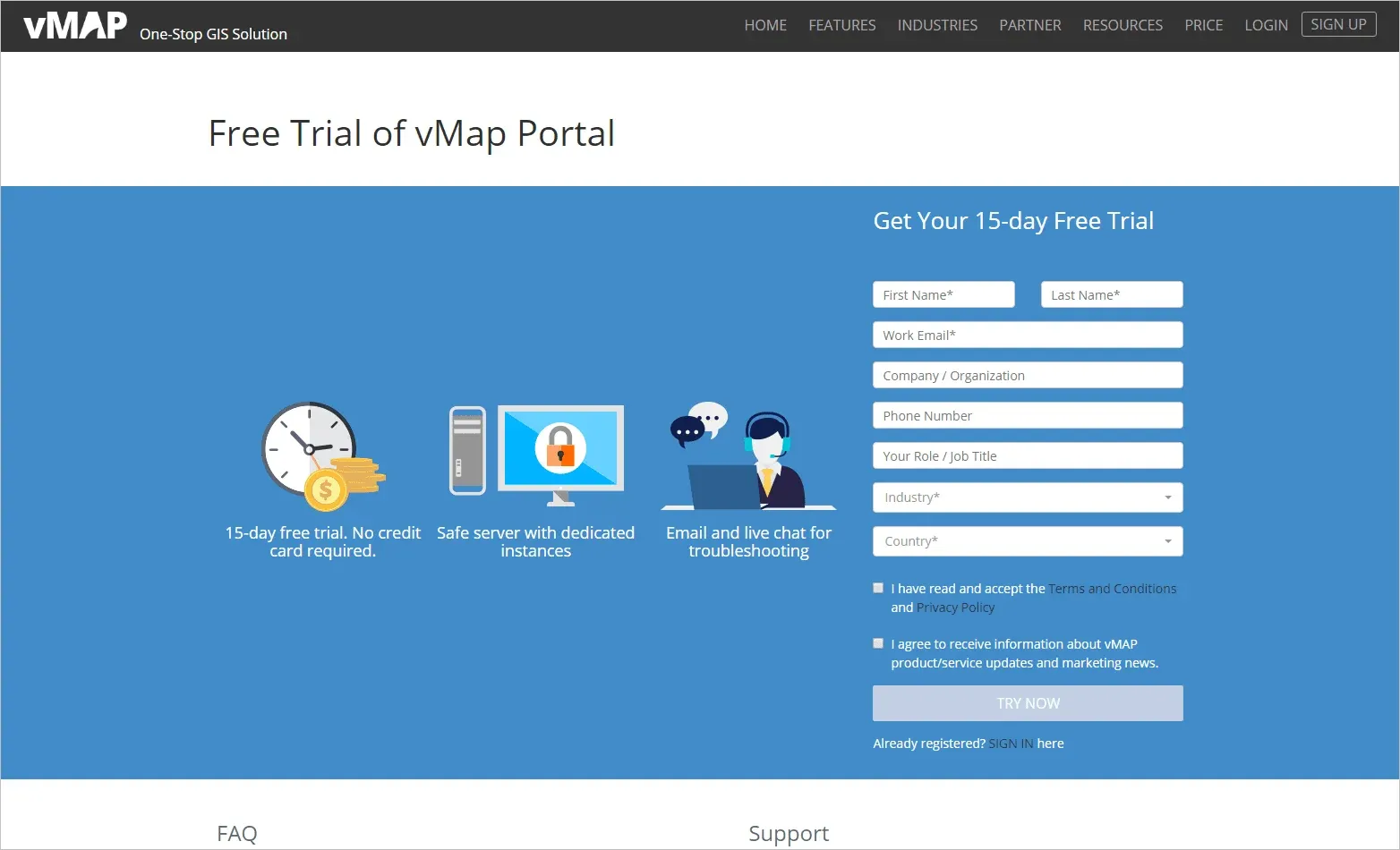Viewport: 1400px width, 850px height.
Task: Click 'Safe server with dedicated instances' text
Action: pyautogui.click(x=535, y=541)
